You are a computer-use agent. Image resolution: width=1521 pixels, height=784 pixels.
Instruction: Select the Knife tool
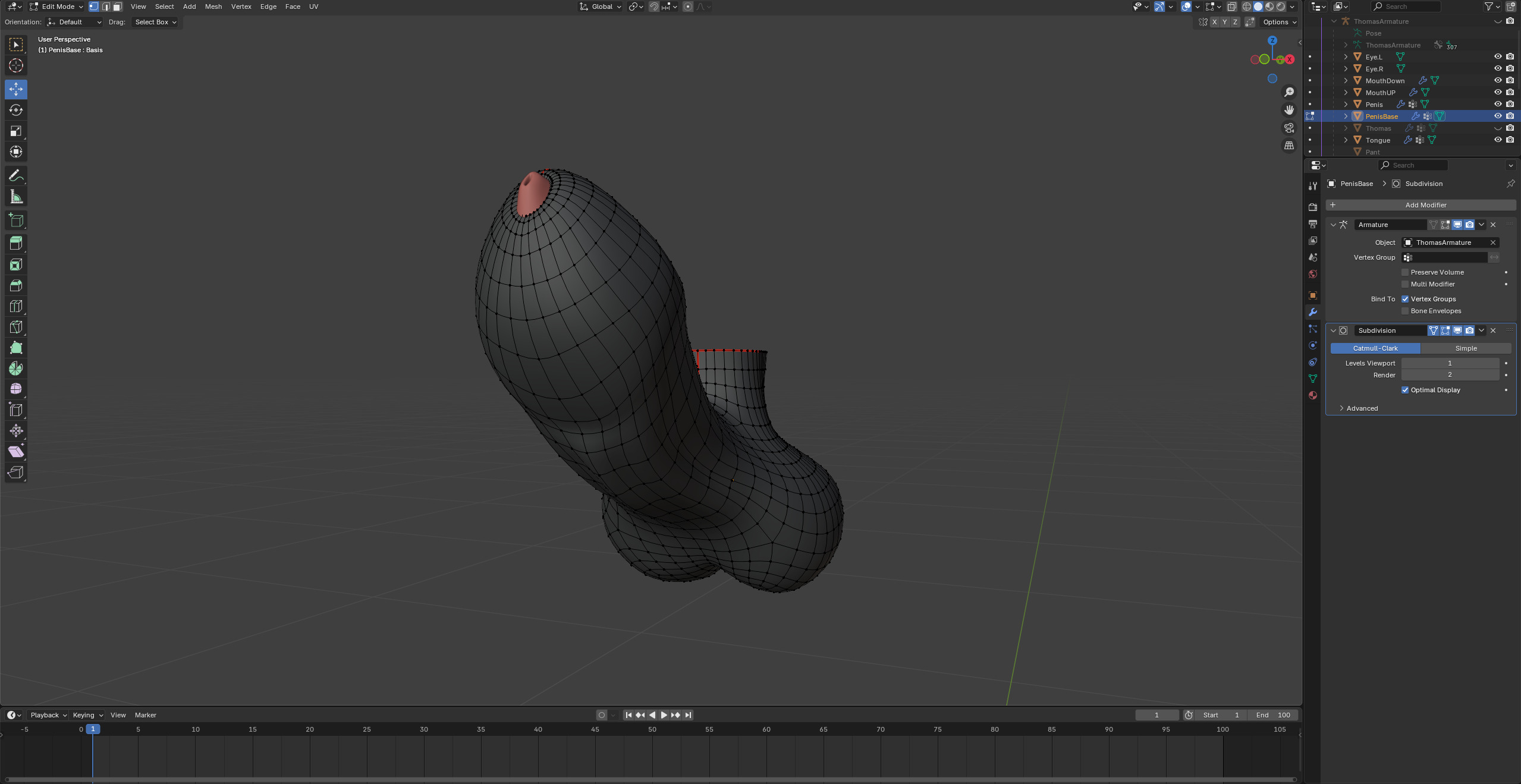point(16,327)
